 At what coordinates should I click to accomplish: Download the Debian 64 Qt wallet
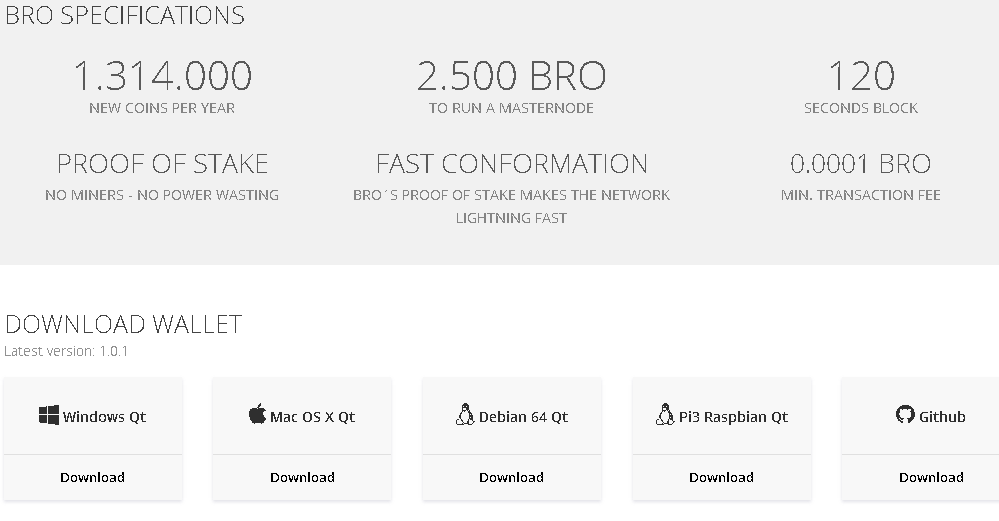click(512, 477)
